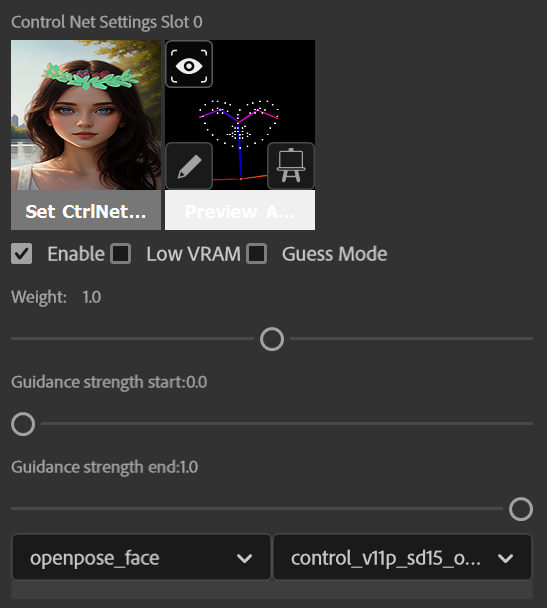Image resolution: width=547 pixels, height=608 pixels.
Task: Click the Preview A... button
Action: [240, 210]
